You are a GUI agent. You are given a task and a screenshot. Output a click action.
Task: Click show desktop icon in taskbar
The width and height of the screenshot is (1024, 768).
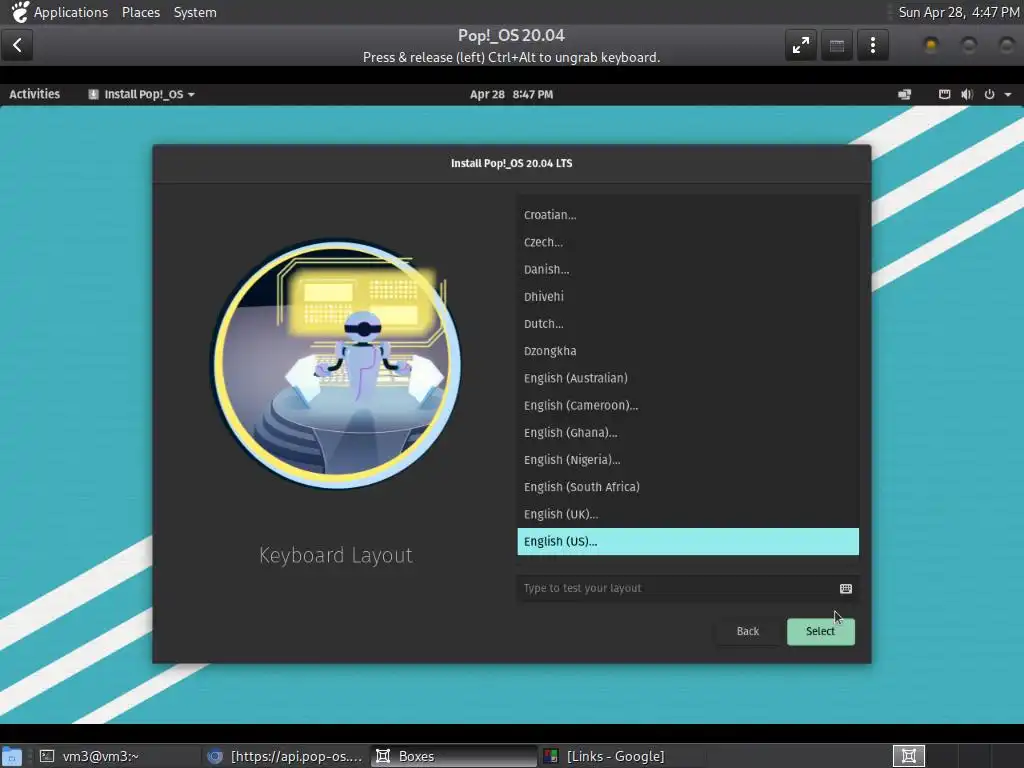tap(12, 756)
